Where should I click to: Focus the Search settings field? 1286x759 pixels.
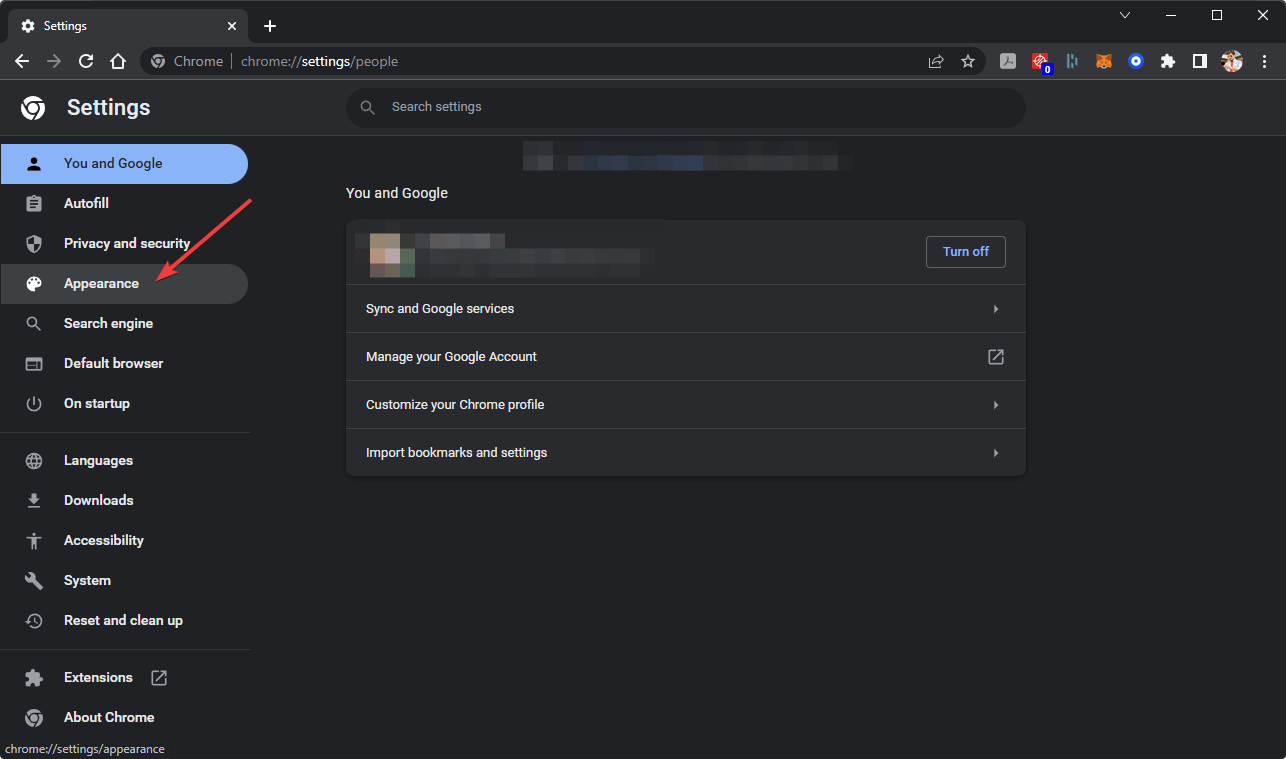pyautogui.click(x=686, y=107)
